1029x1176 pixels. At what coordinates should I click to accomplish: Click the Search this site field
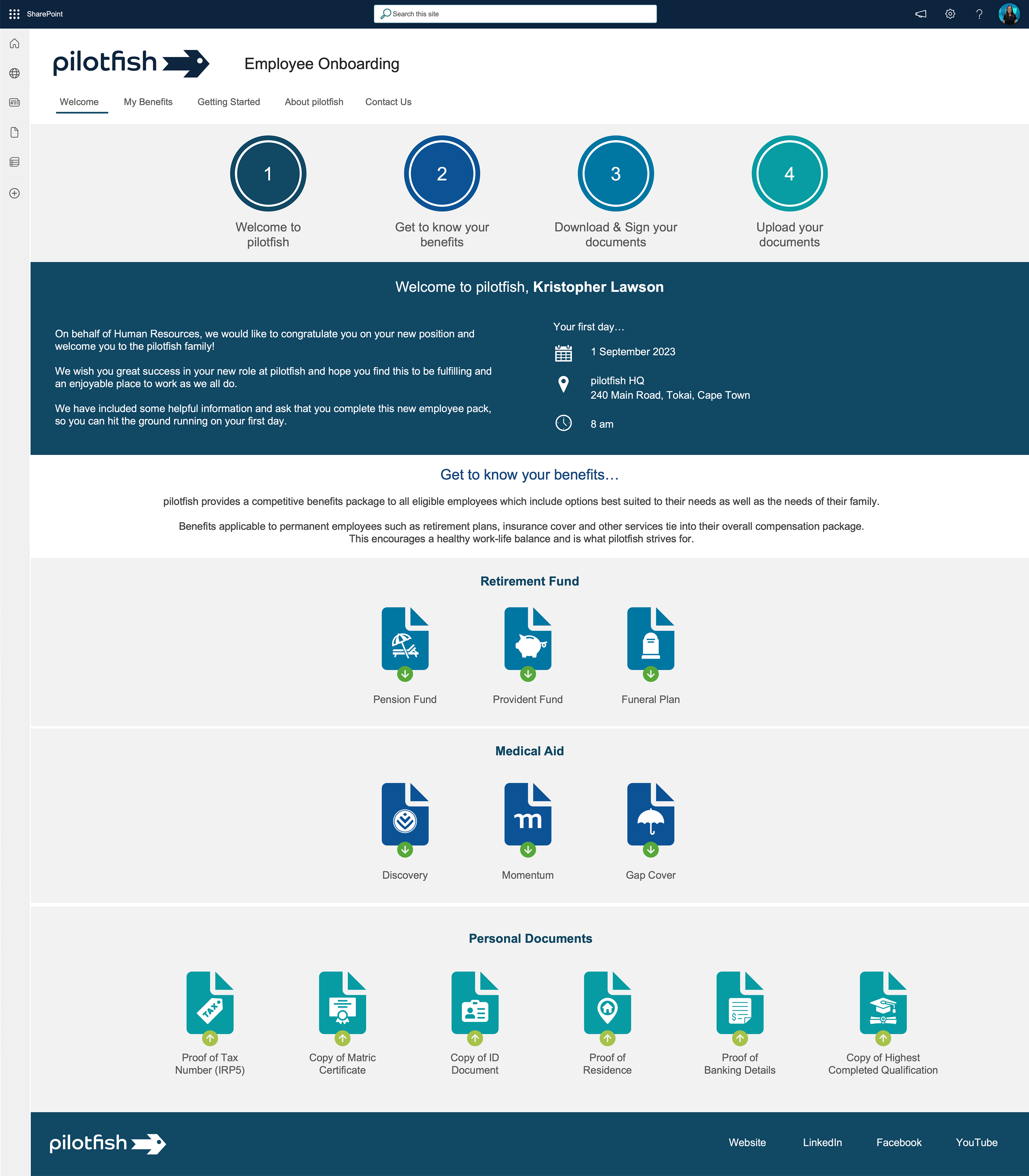515,14
